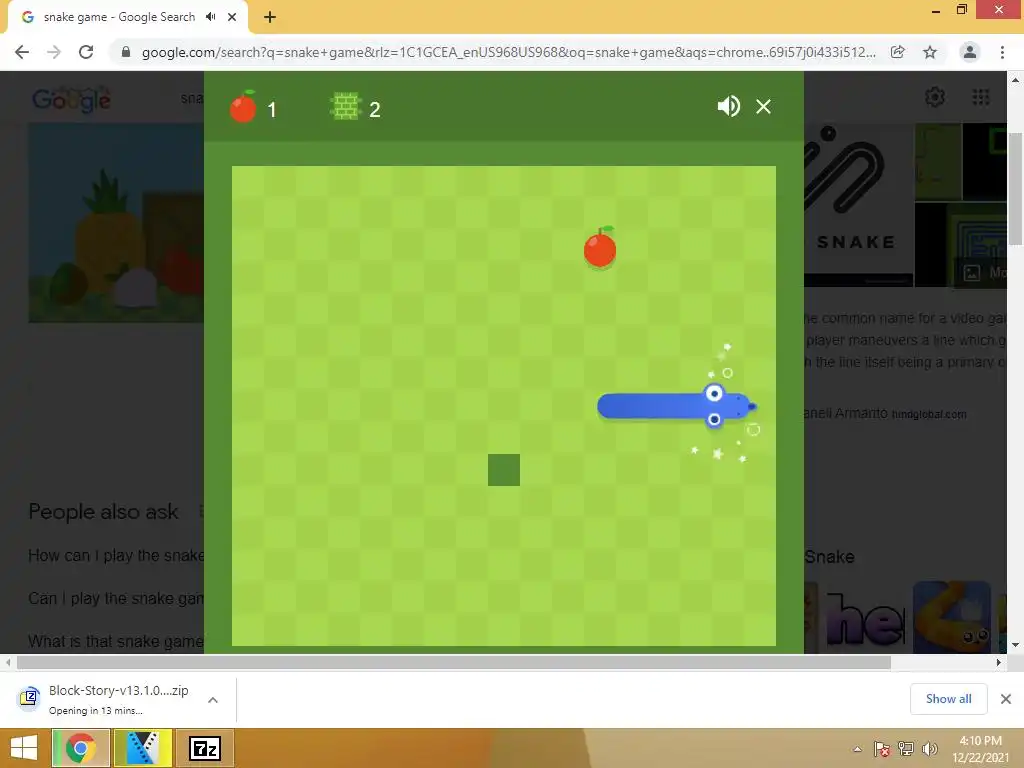Open 7-Zip from the taskbar
Image resolution: width=1024 pixels, height=768 pixels.
pos(204,748)
